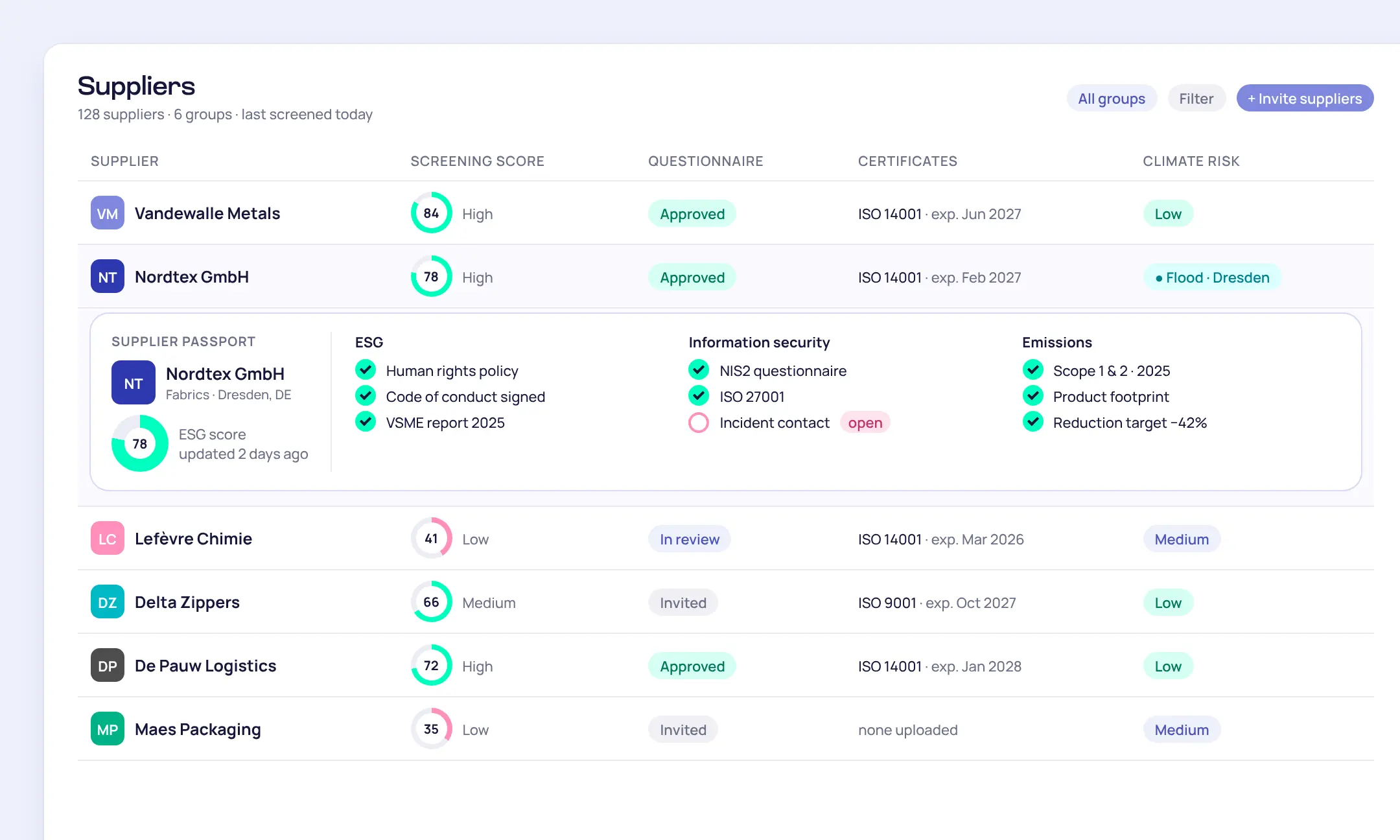Toggle the ISO 27001 check

point(699,396)
